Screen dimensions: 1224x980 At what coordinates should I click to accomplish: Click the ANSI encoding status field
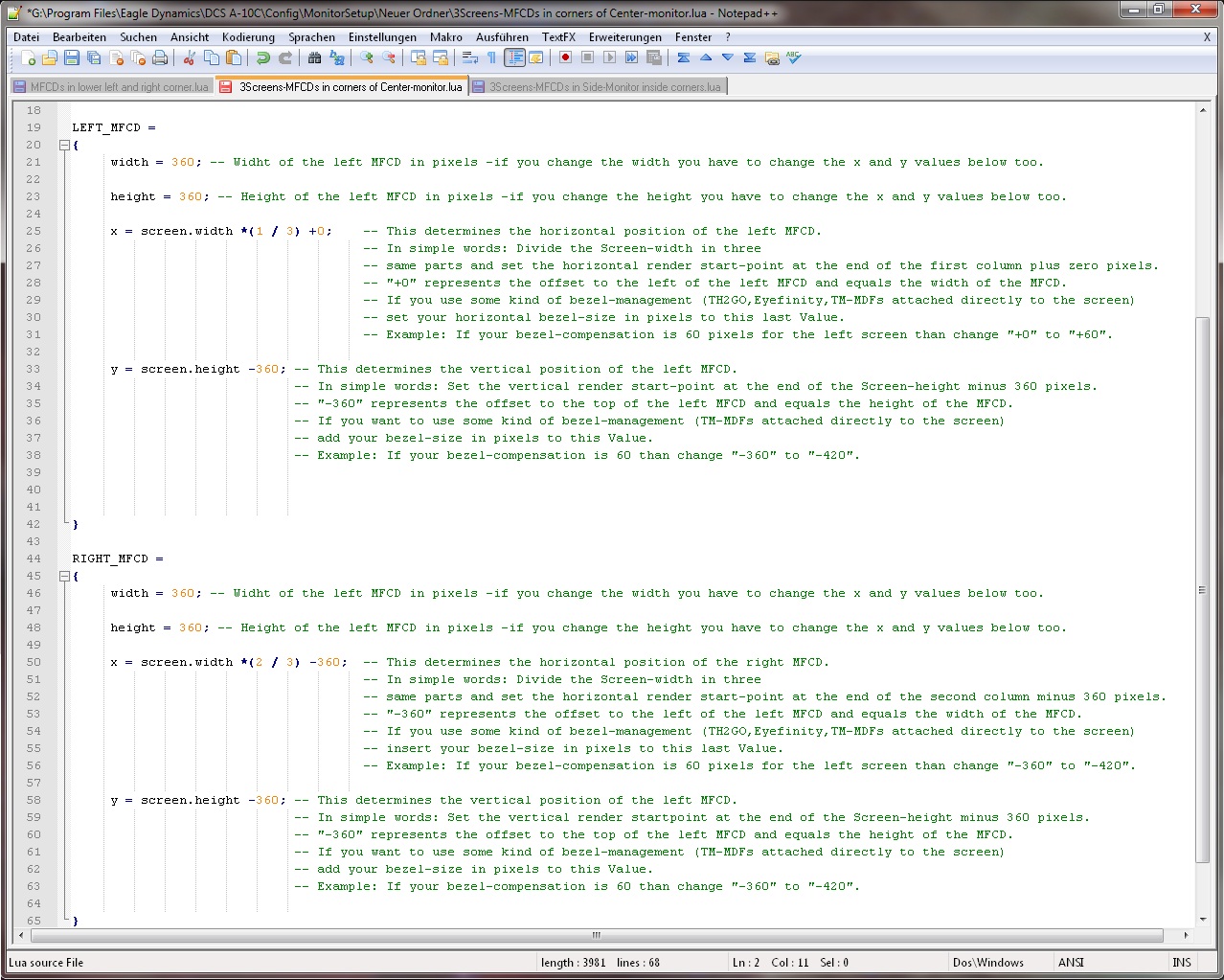[1071, 963]
